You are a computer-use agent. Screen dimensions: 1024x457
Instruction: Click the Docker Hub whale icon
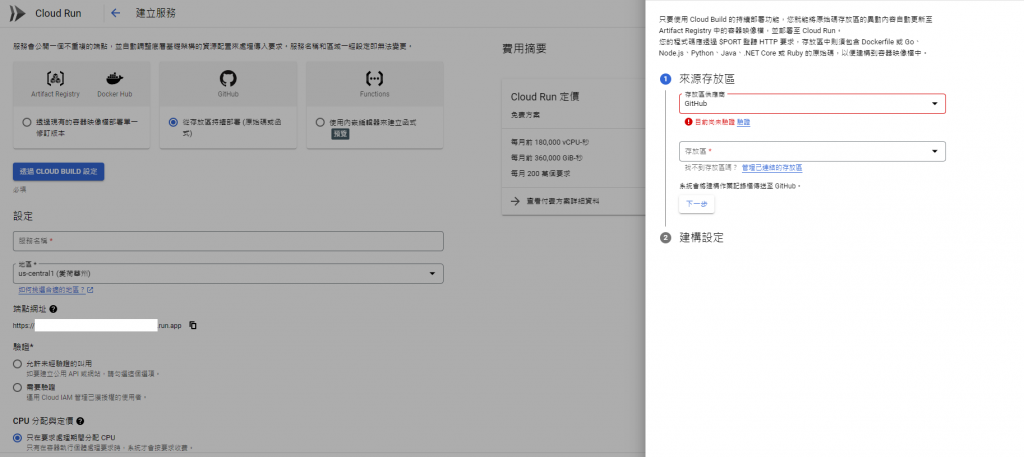point(114,79)
